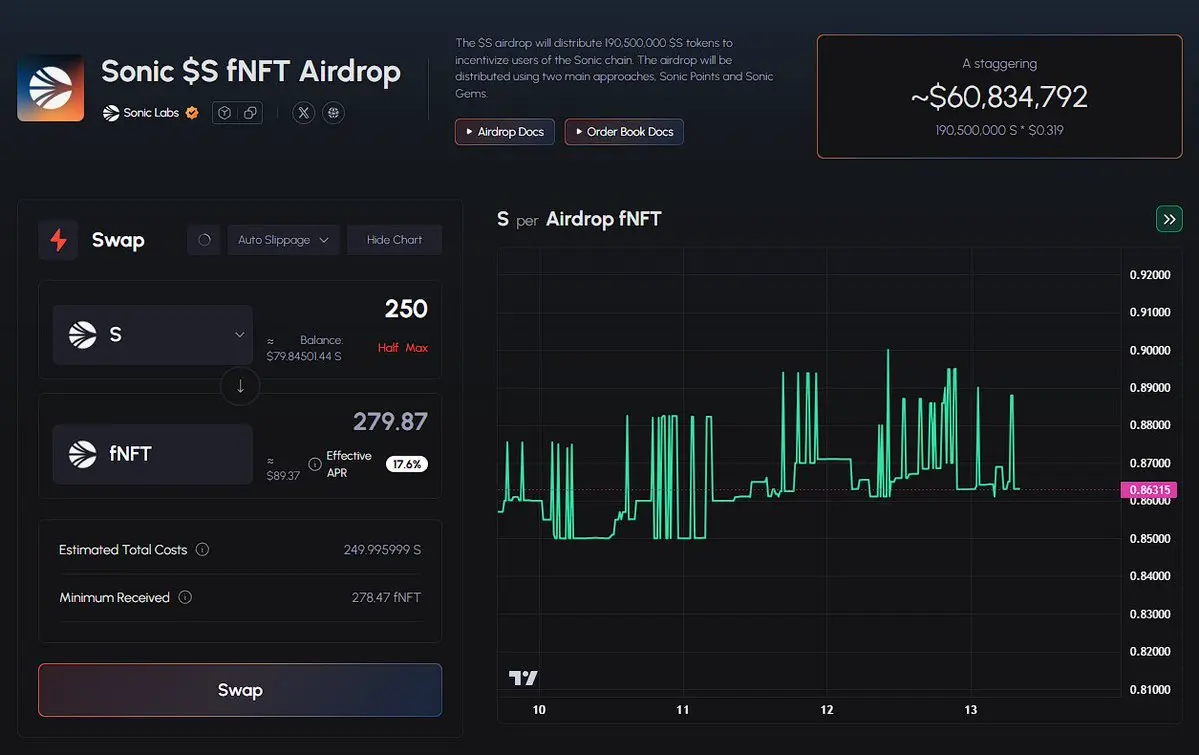
Task: Show info for Effective APR
Action: coord(314,464)
